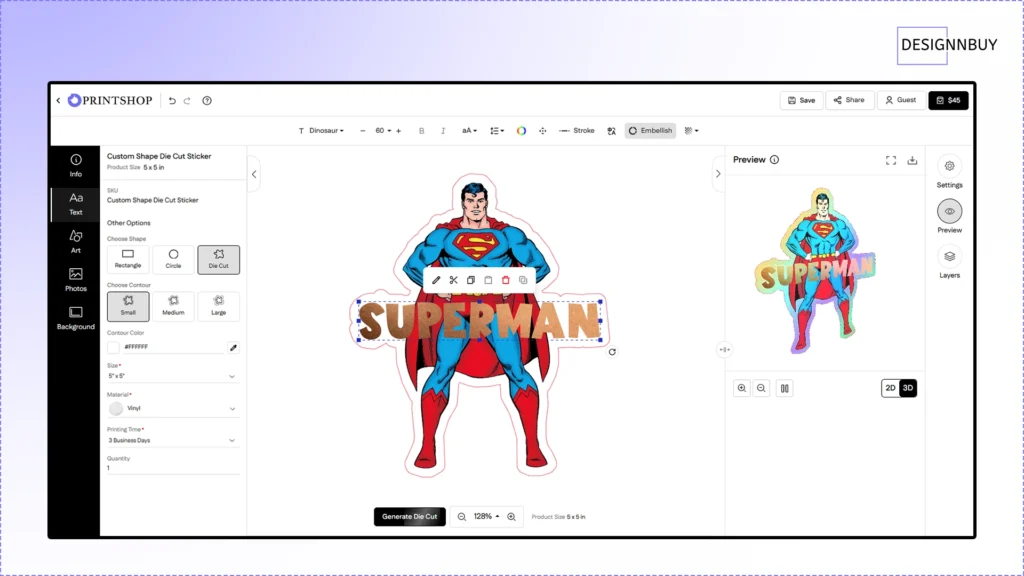Collapse the left options panel
Screen dimensions: 1024x576
tap(254, 174)
